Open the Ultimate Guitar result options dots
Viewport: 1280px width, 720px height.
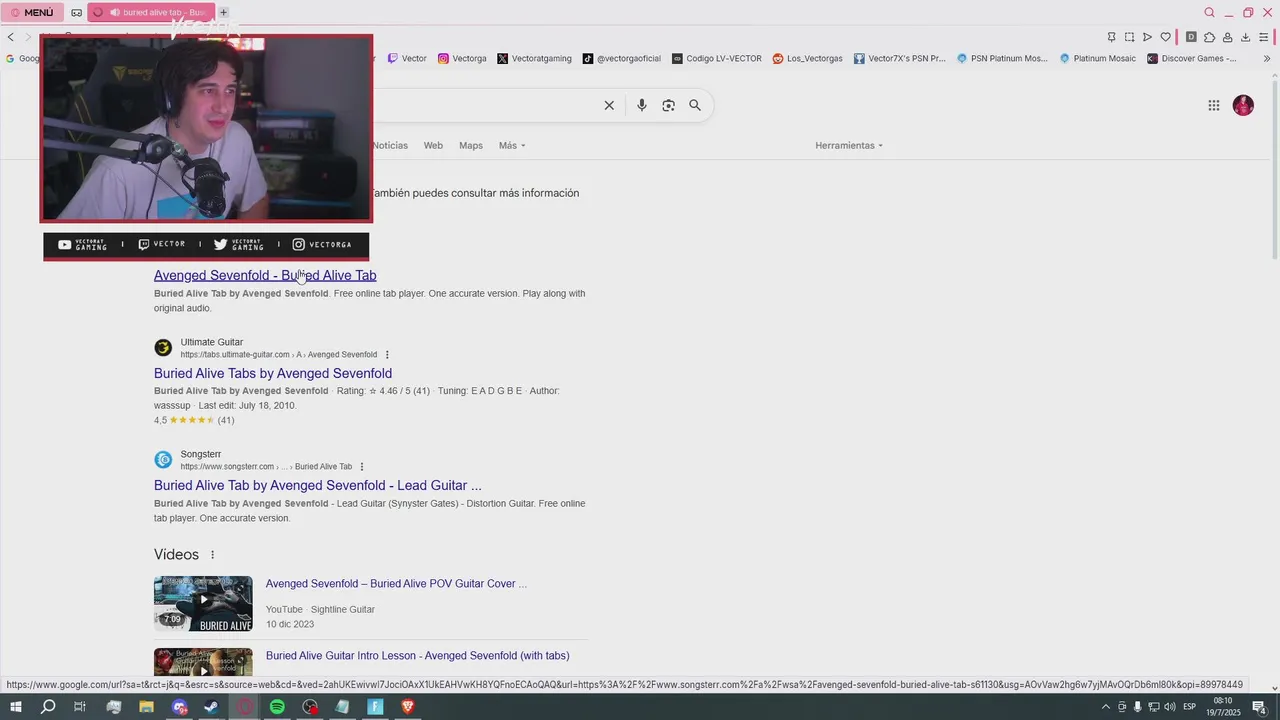[x=387, y=355]
